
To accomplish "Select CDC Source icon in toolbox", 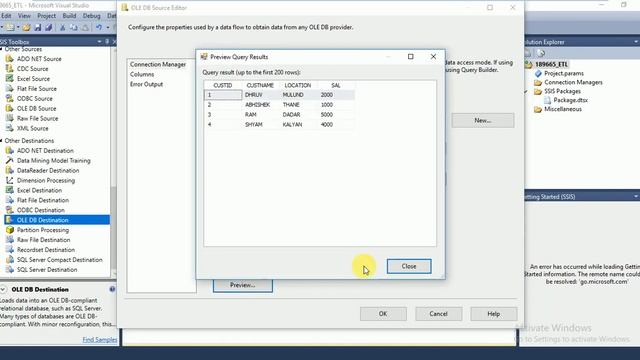I will coord(9,69).
